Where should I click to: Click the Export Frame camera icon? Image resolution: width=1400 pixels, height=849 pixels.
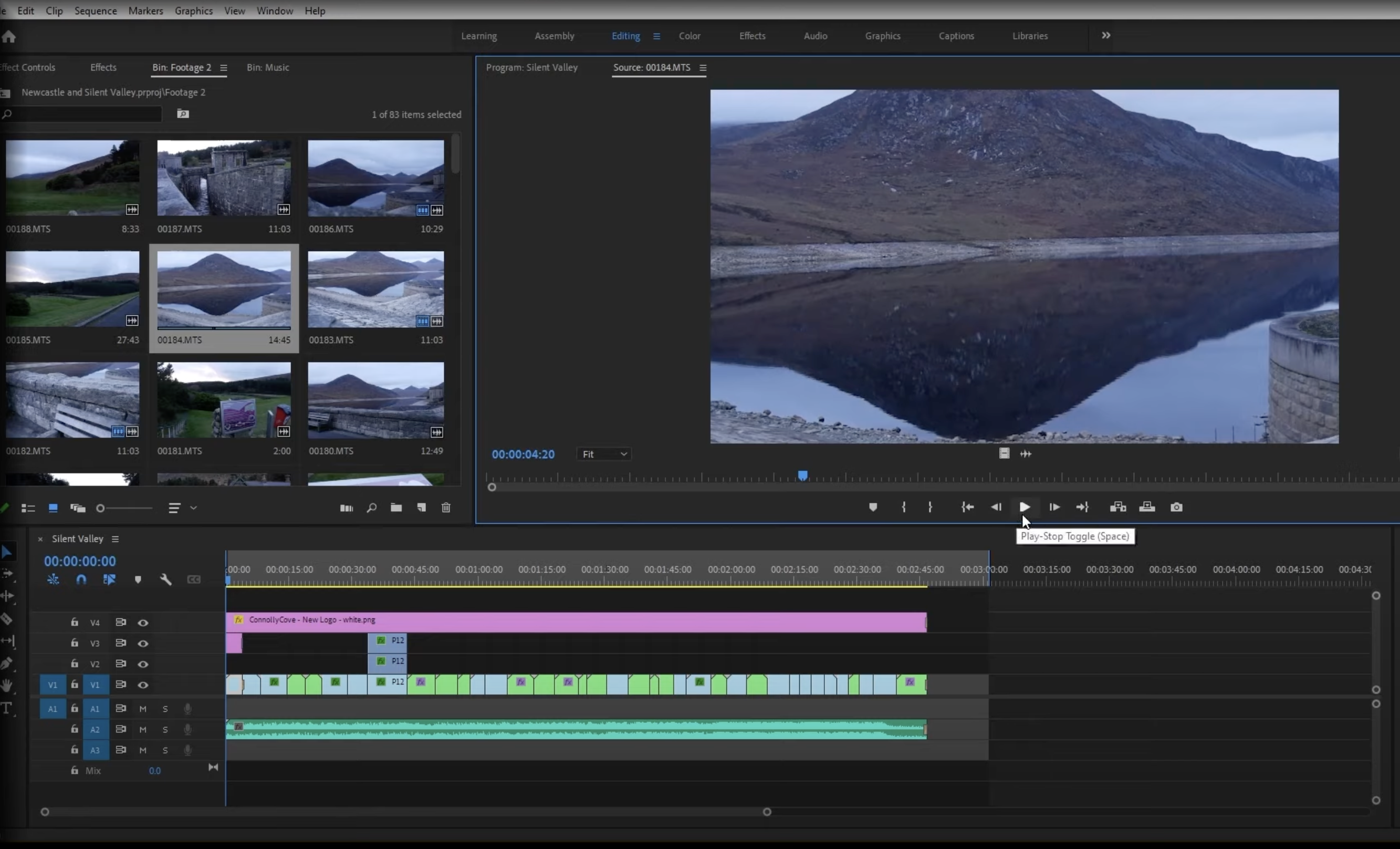point(1176,507)
